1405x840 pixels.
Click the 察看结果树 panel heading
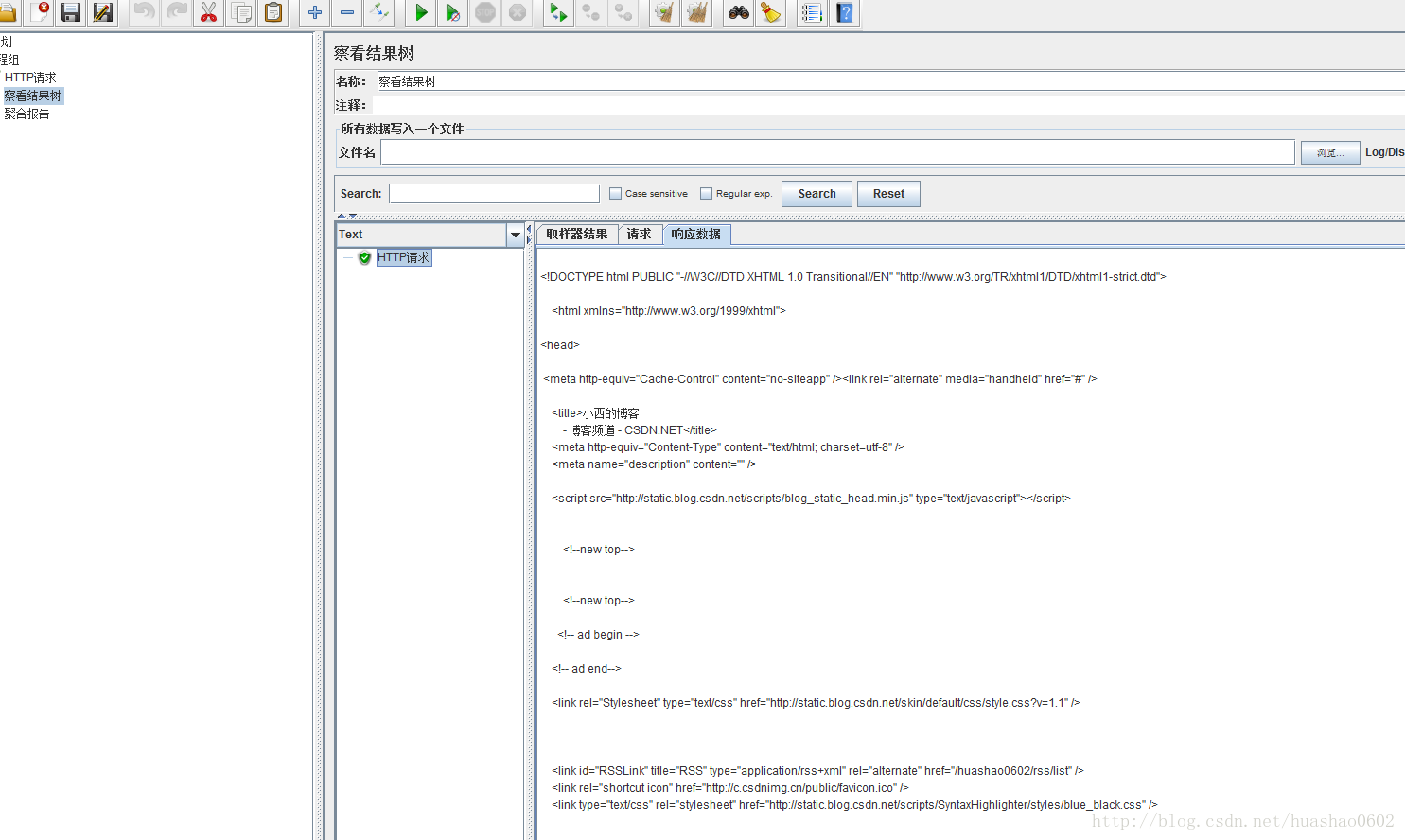point(374,53)
